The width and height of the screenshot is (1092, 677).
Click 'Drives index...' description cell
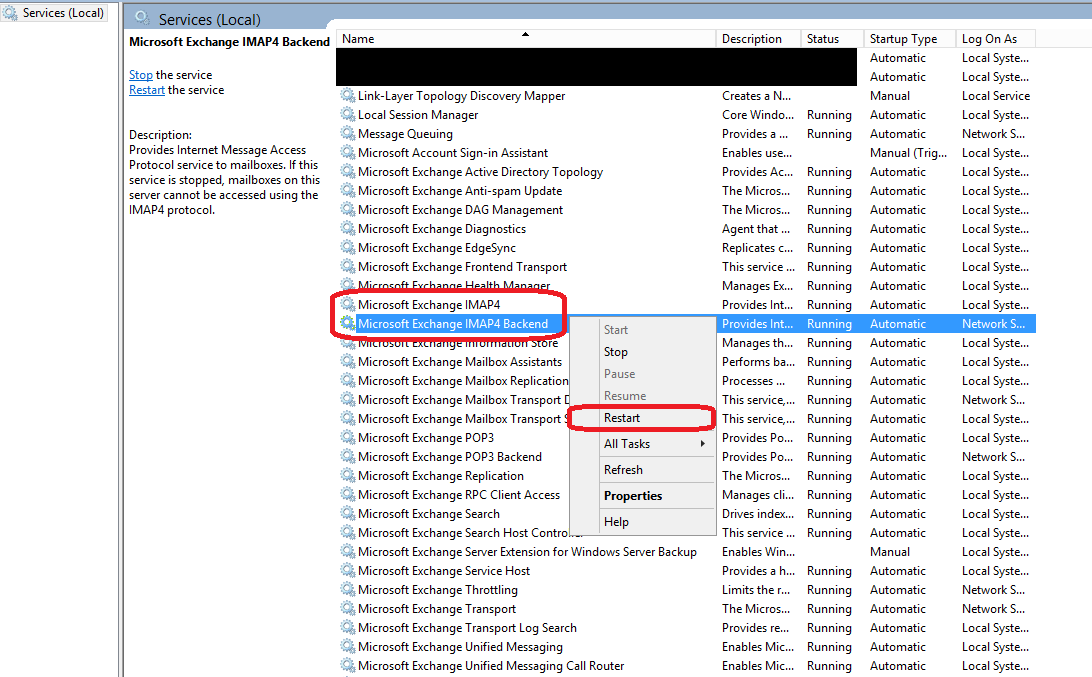click(758, 513)
